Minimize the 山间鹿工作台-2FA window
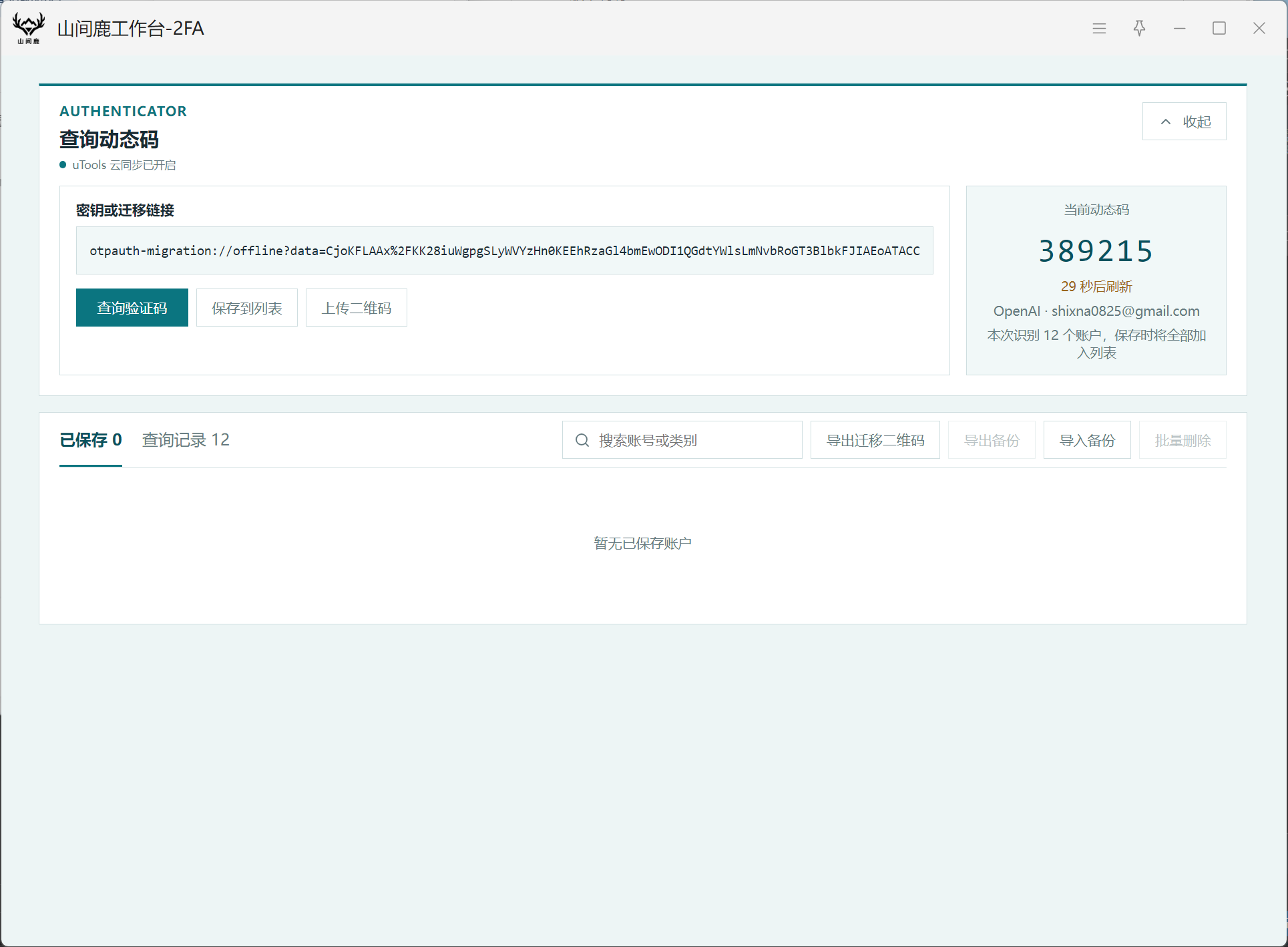The image size is (1288, 947). (x=1179, y=28)
